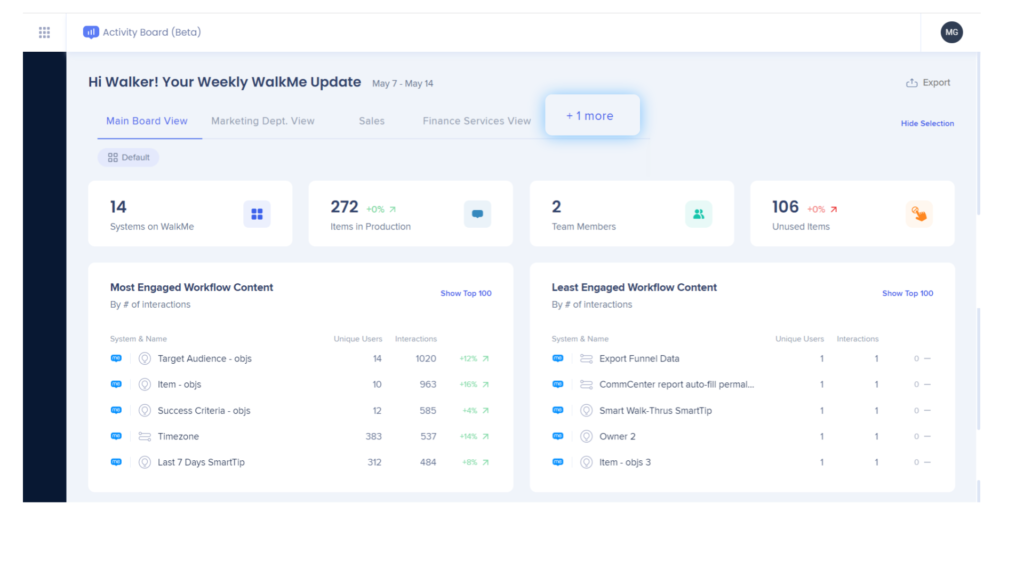Click the walk-thru icon for CommCenter report
This screenshot has width=1024, height=576.
(x=586, y=385)
